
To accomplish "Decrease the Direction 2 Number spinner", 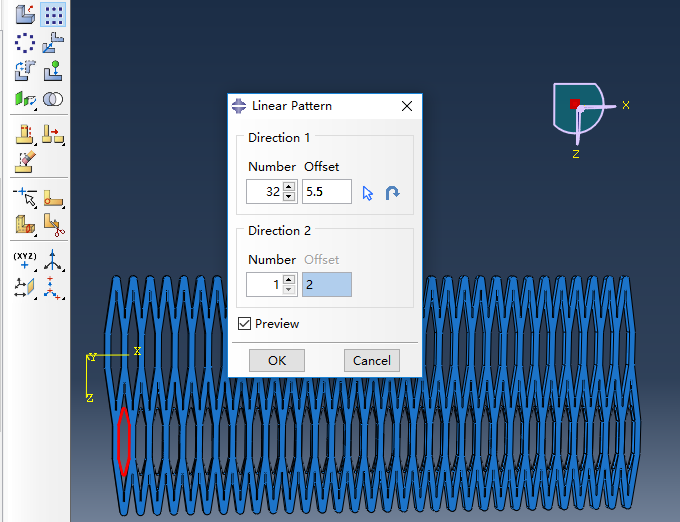I will pyautogui.click(x=289, y=289).
